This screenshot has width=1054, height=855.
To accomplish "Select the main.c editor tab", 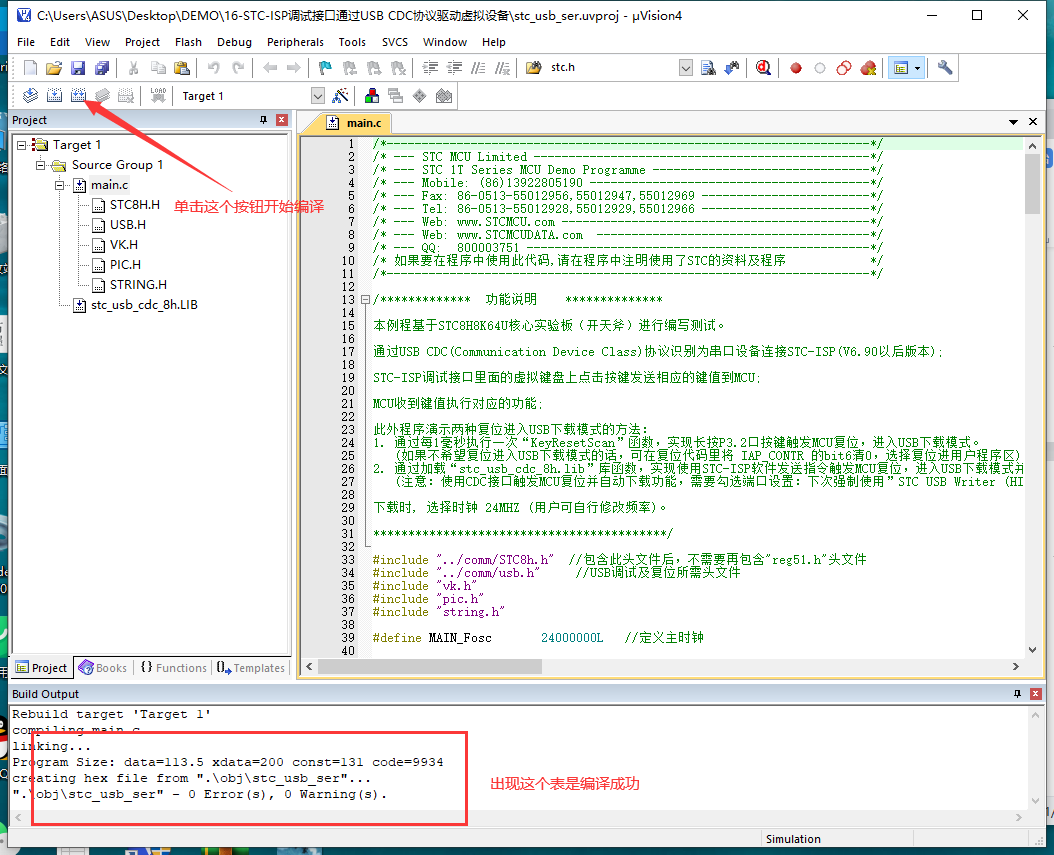I will (354, 123).
